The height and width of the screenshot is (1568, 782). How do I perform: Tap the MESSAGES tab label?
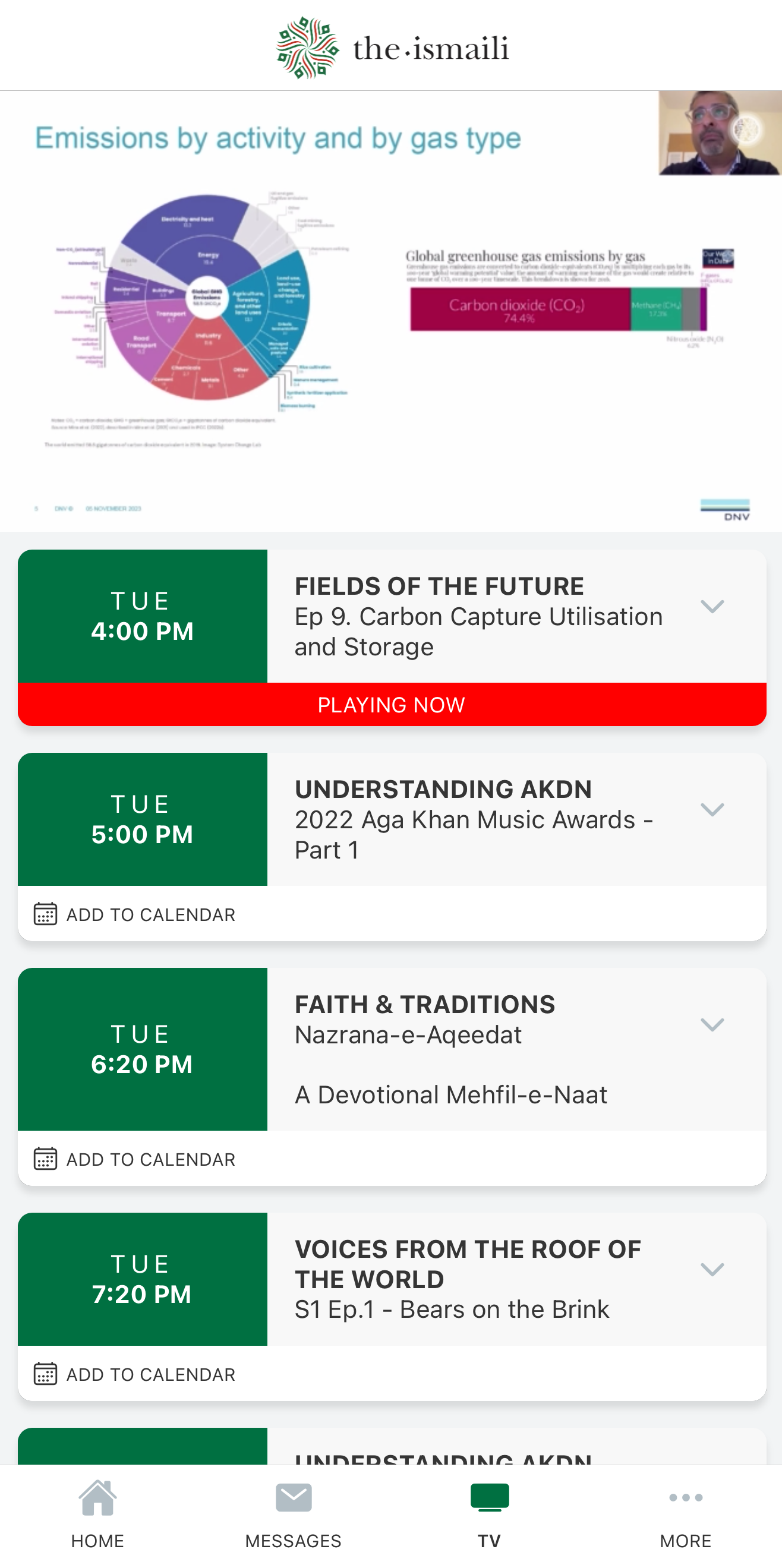tap(294, 1541)
